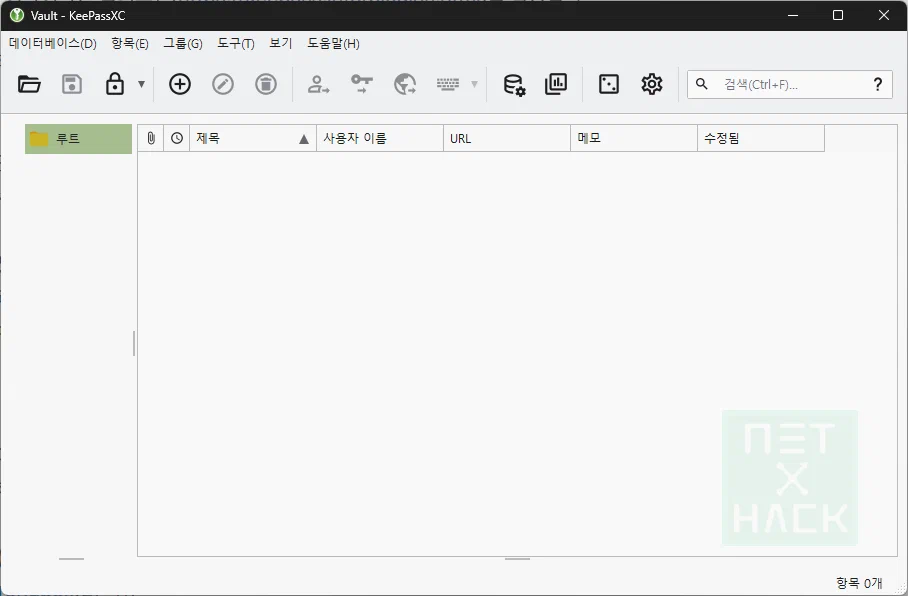Image resolution: width=908 pixels, height=596 pixels.
Task: Sort by URL column header
Action: point(507,138)
